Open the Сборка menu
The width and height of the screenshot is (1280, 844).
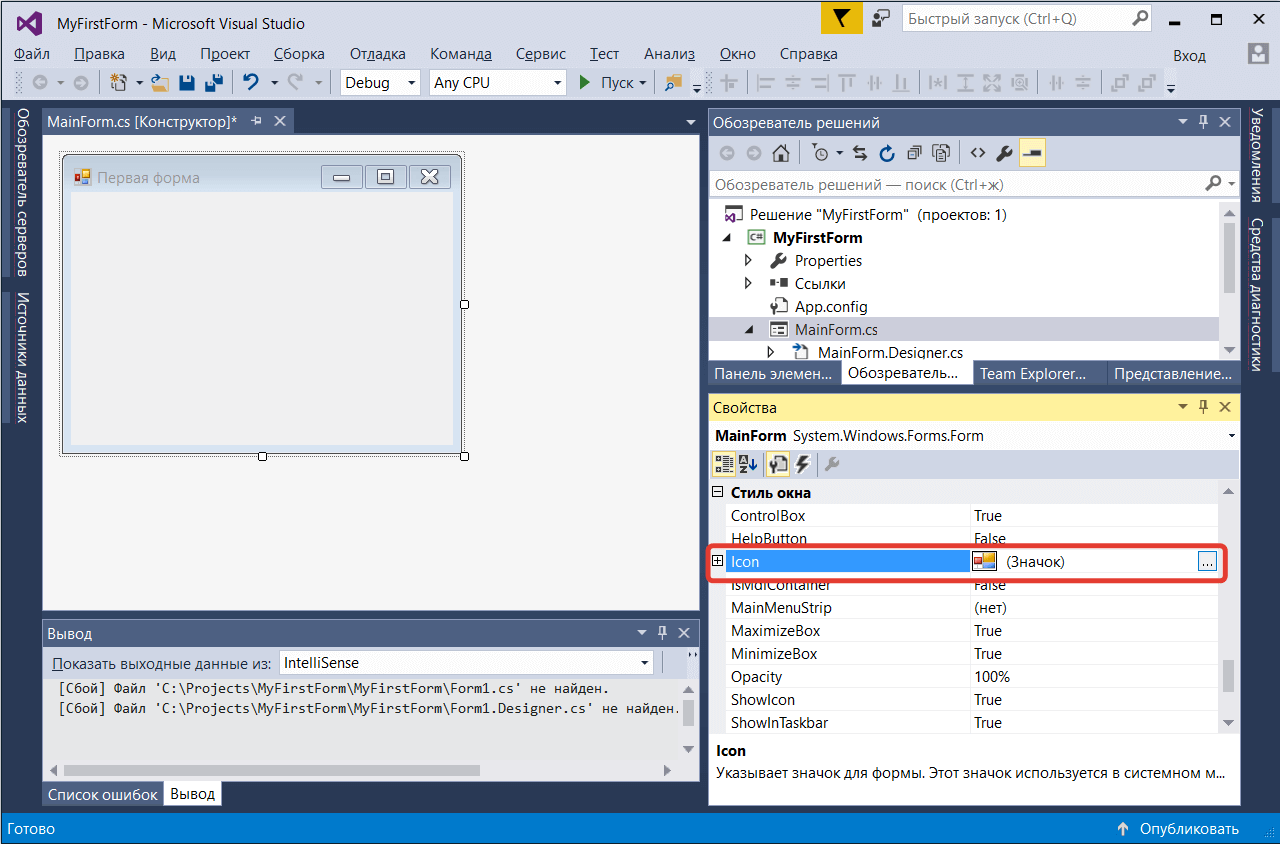[x=298, y=54]
